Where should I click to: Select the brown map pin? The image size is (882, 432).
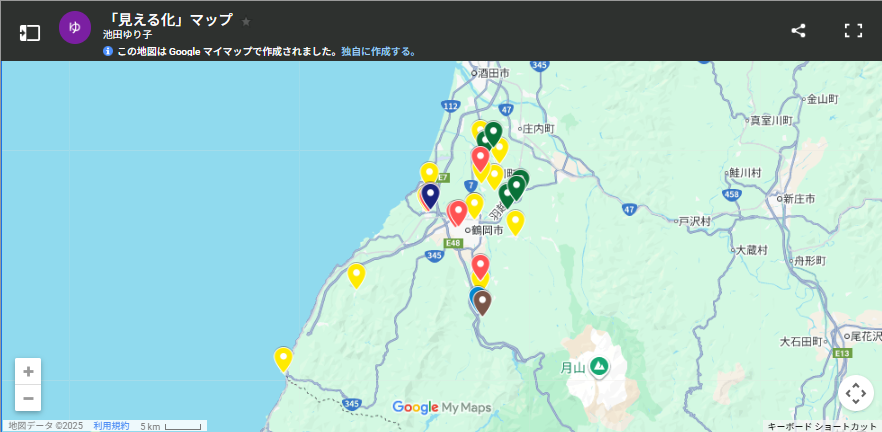[482, 301]
